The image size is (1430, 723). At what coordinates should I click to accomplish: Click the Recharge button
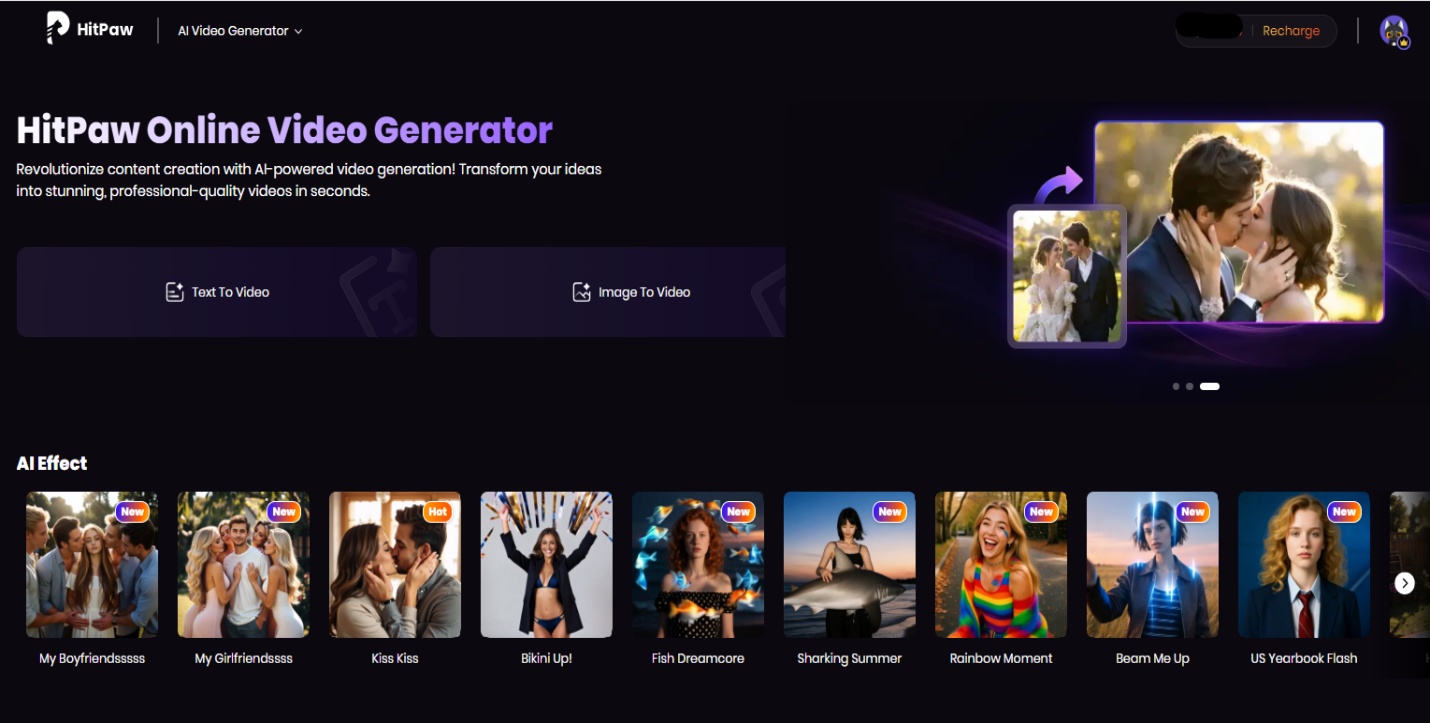(1290, 31)
